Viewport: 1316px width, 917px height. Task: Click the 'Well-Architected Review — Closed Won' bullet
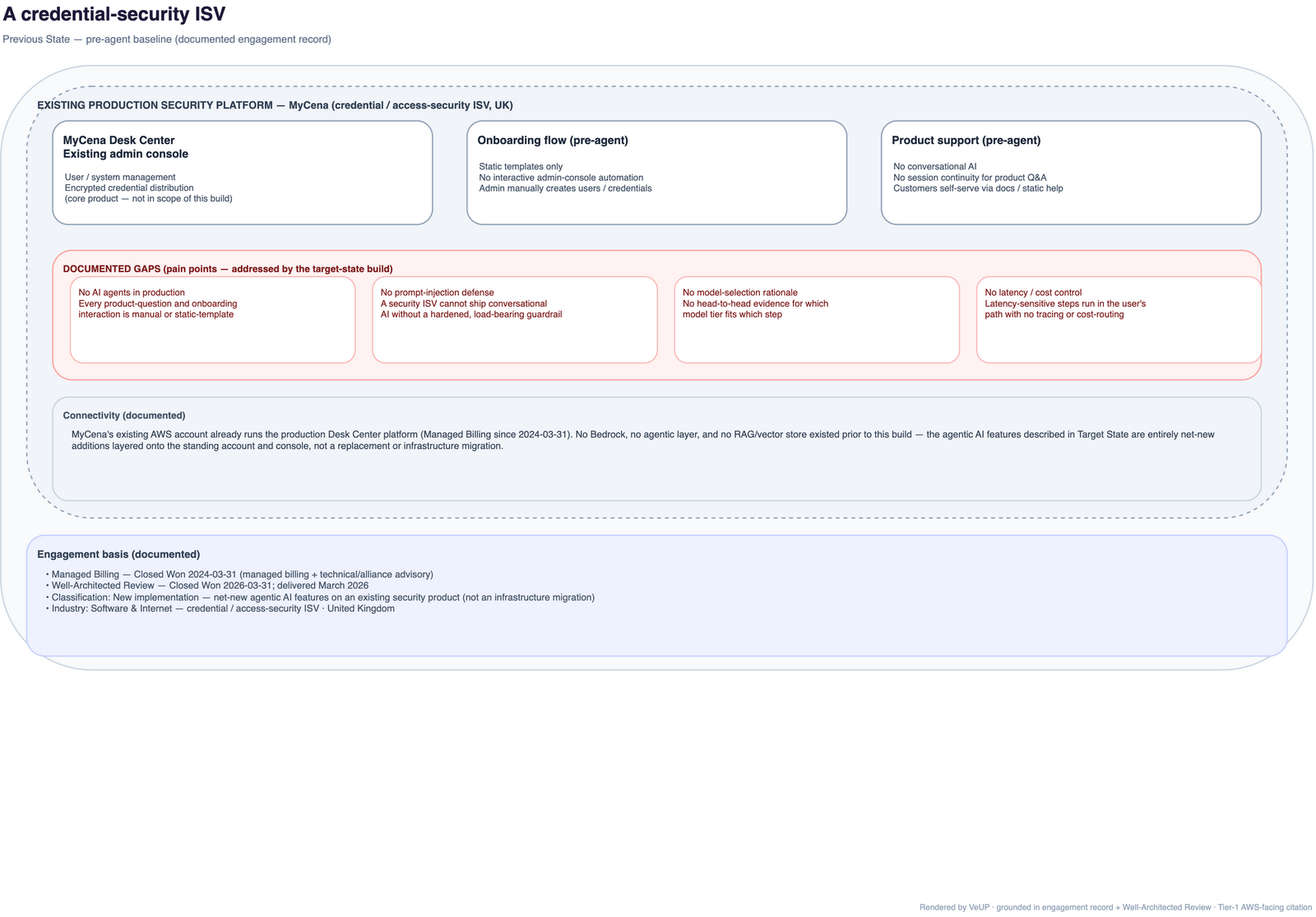(x=207, y=586)
